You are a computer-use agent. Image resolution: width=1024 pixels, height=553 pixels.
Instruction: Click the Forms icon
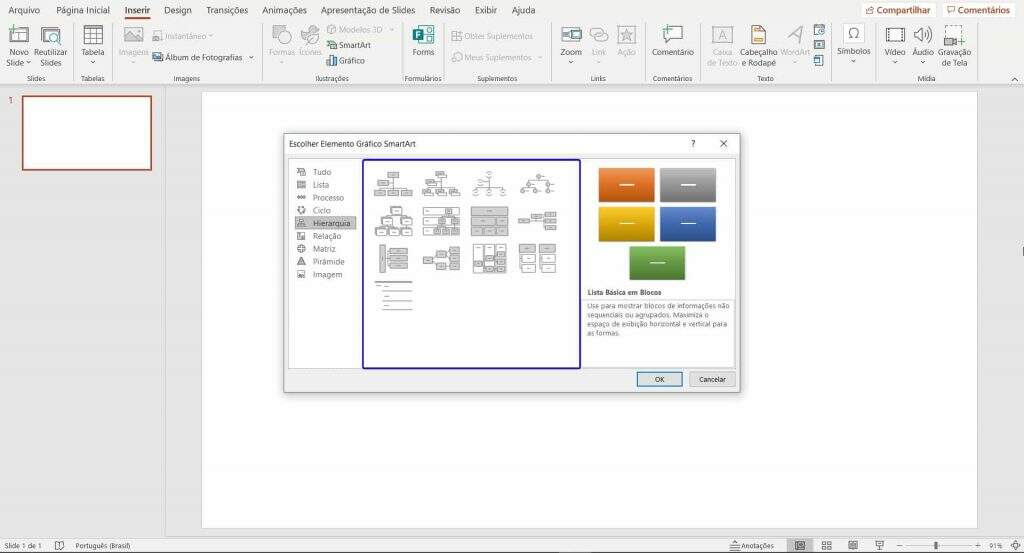423,40
